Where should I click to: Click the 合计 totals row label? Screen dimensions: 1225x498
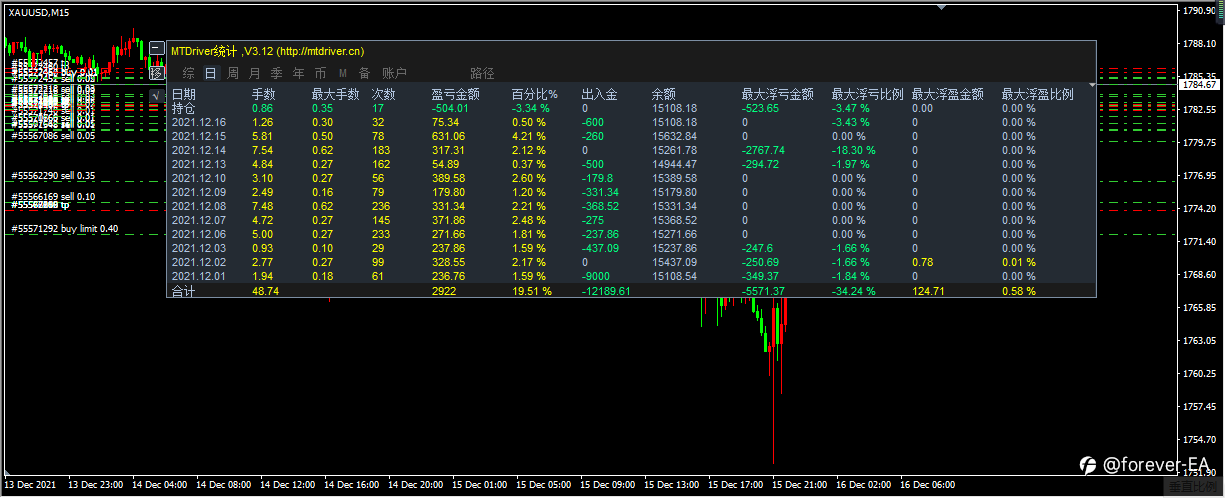[184, 291]
